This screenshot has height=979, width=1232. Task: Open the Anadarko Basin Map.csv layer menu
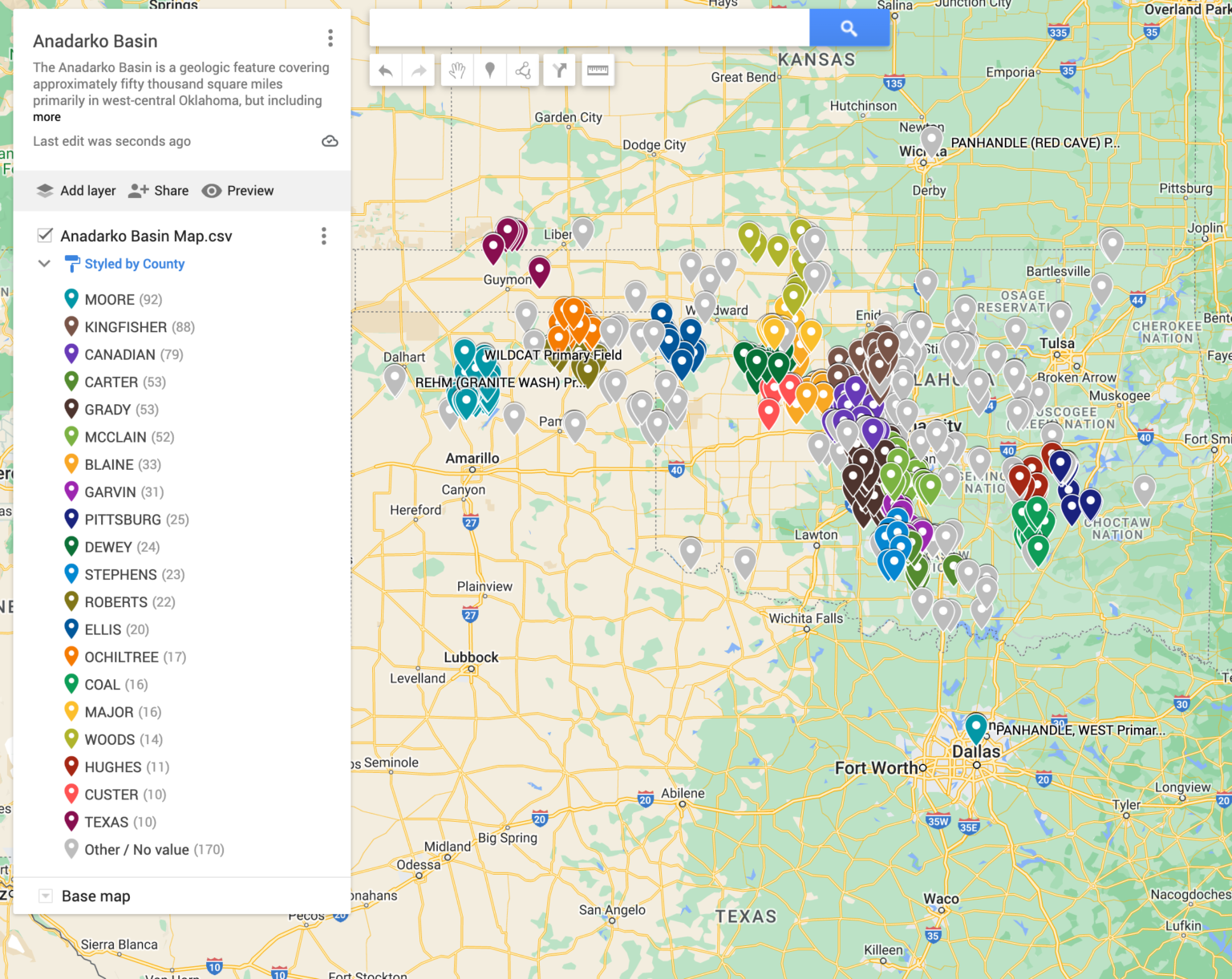tap(324, 236)
